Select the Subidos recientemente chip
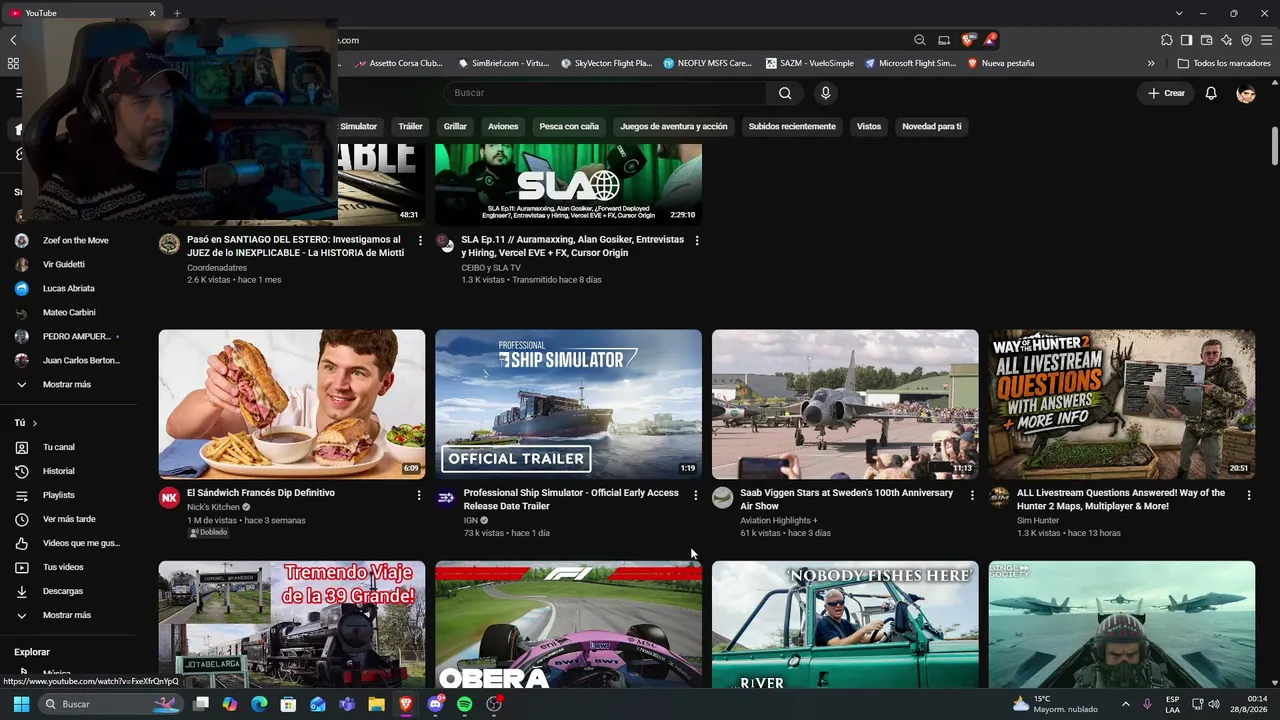 coord(792,126)
